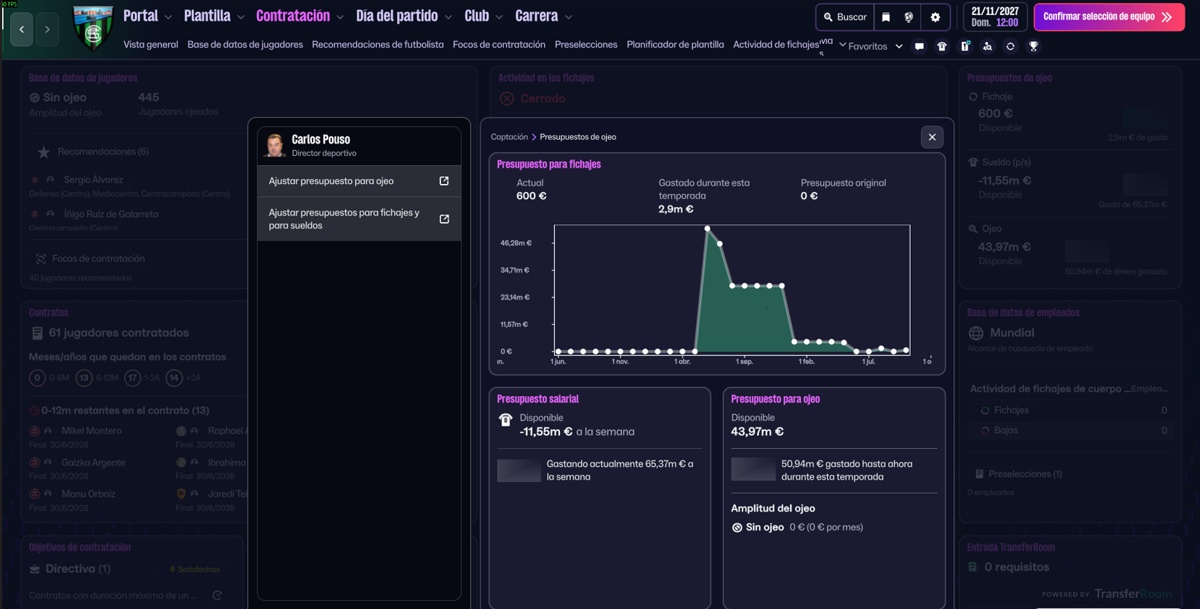Close the Presupuestos de ojeo dialog
The image size is (1200, 609).
point(932,137)
